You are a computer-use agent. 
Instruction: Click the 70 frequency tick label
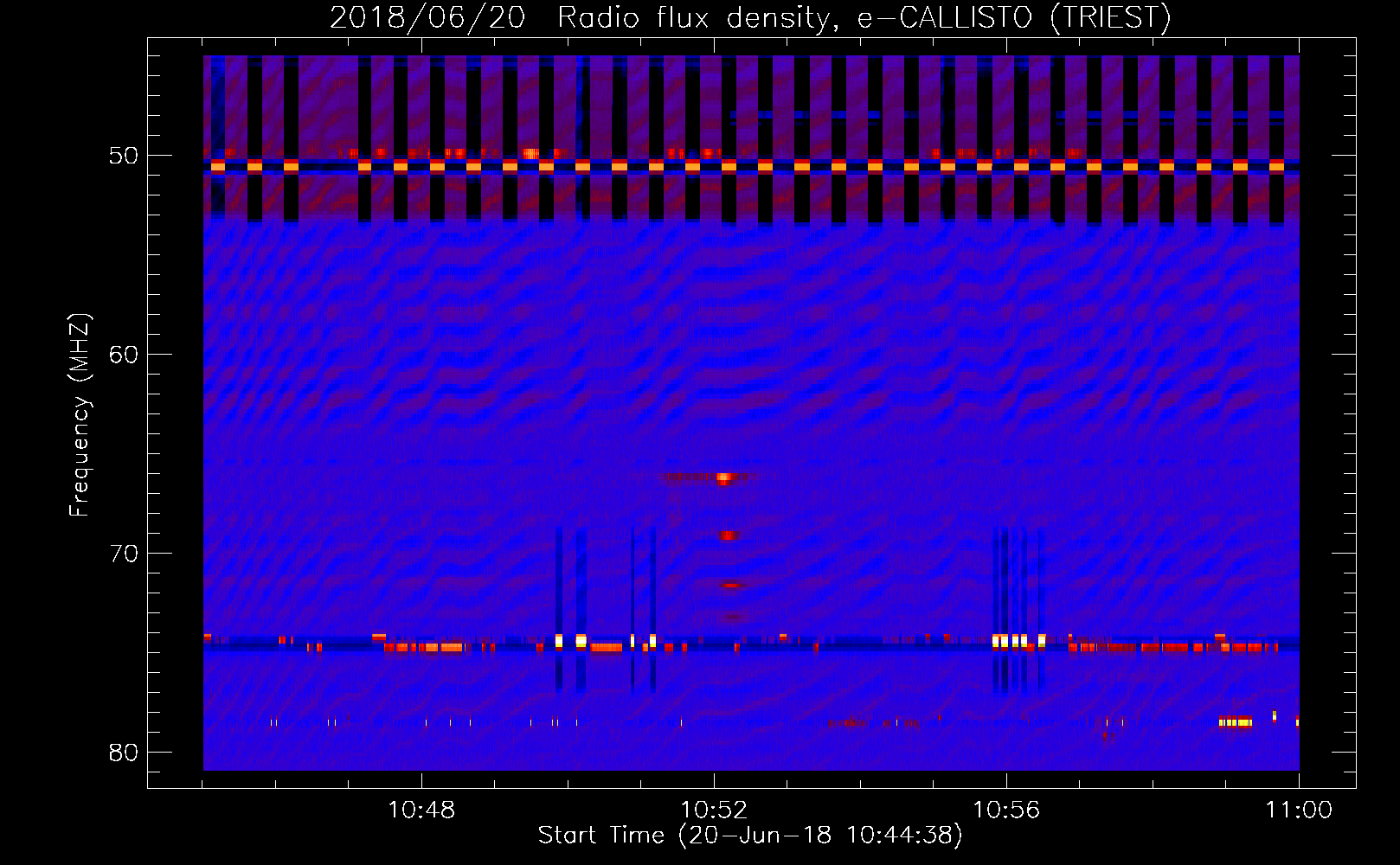(x=124, y=554)
